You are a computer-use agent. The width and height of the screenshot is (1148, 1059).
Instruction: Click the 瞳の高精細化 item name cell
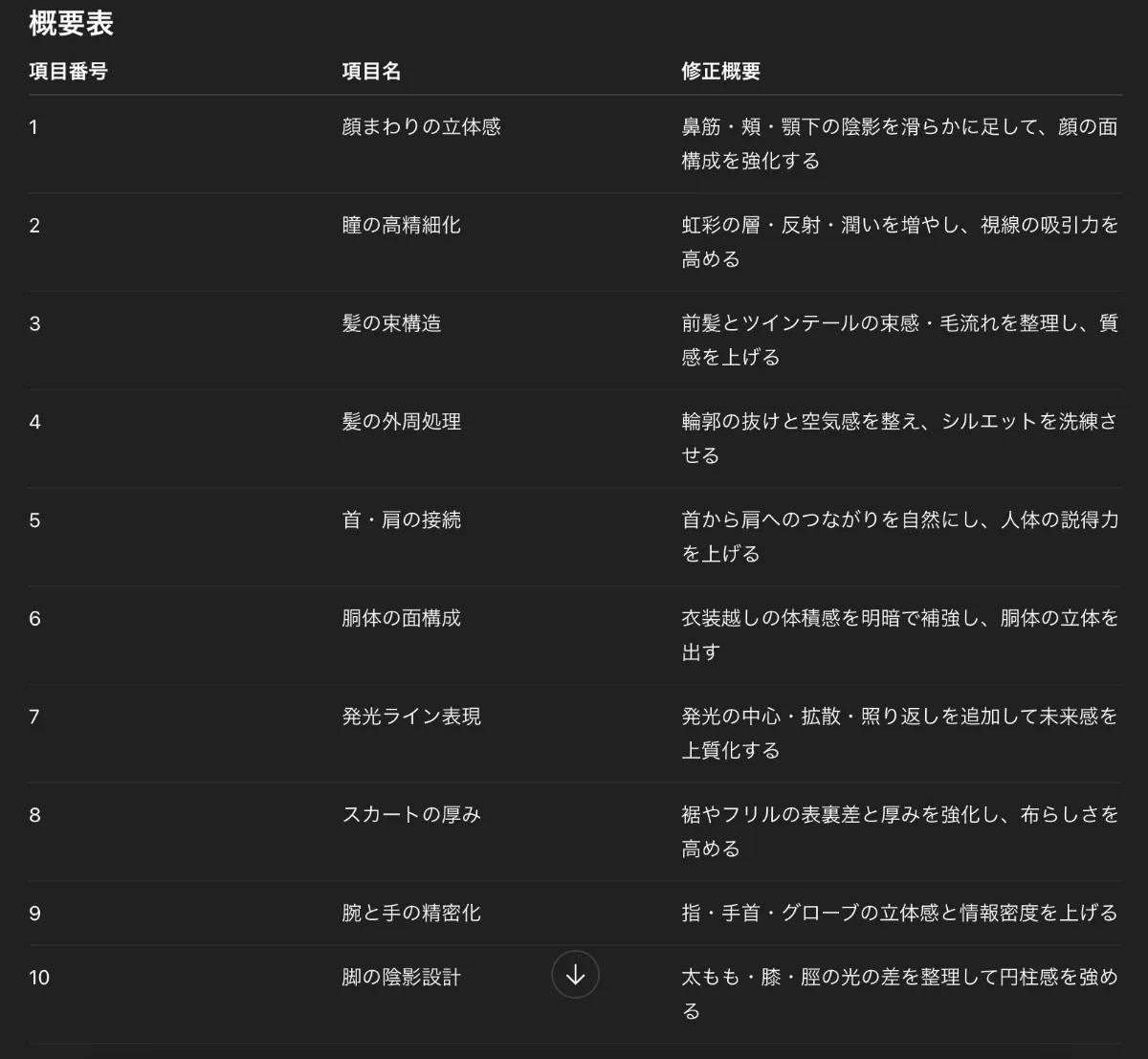402,225
